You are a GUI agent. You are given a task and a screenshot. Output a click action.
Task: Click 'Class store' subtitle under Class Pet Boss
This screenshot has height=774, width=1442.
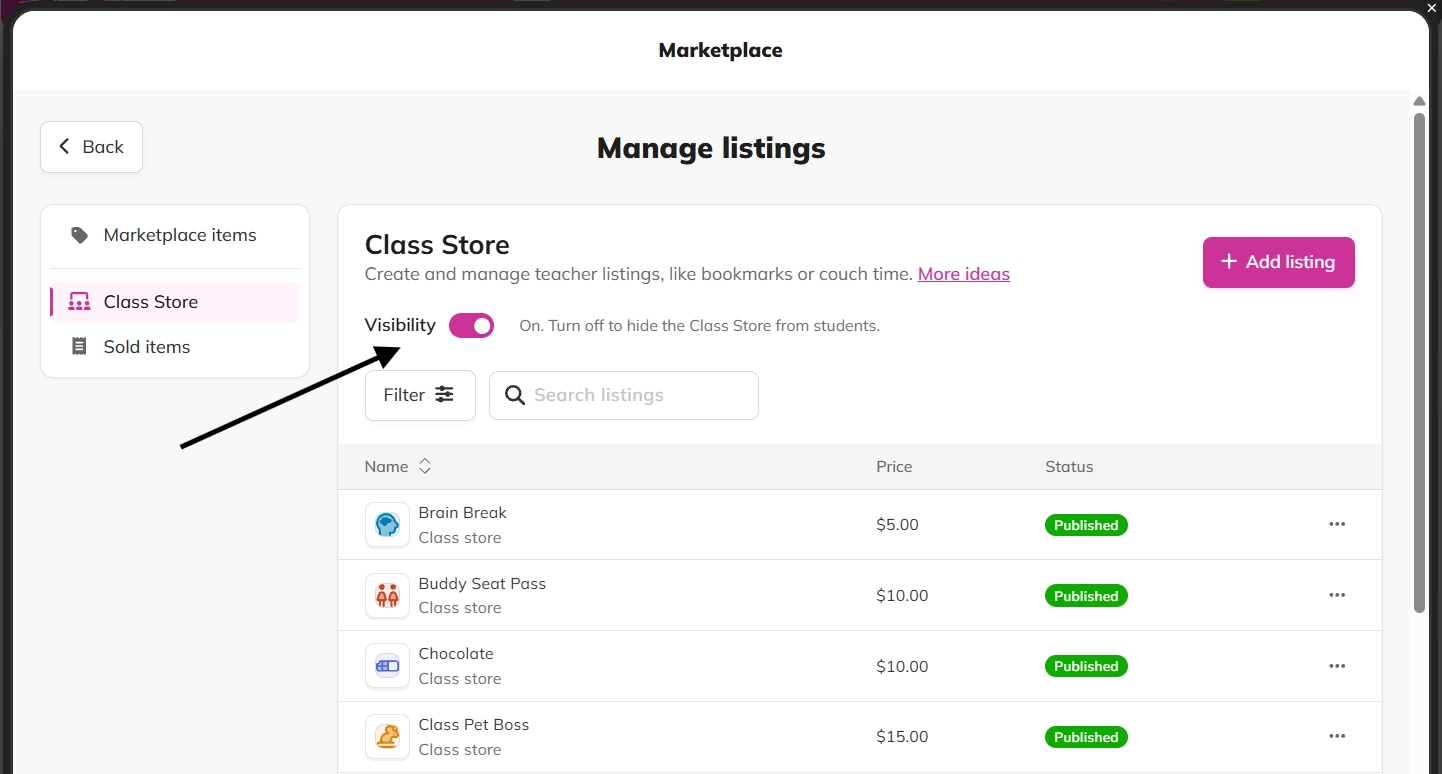pos(460,750)
